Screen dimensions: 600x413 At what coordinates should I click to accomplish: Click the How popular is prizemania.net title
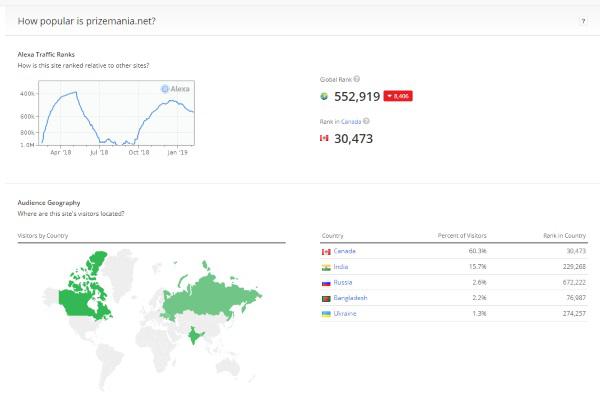pyautogui.click(x=86, y=21)
